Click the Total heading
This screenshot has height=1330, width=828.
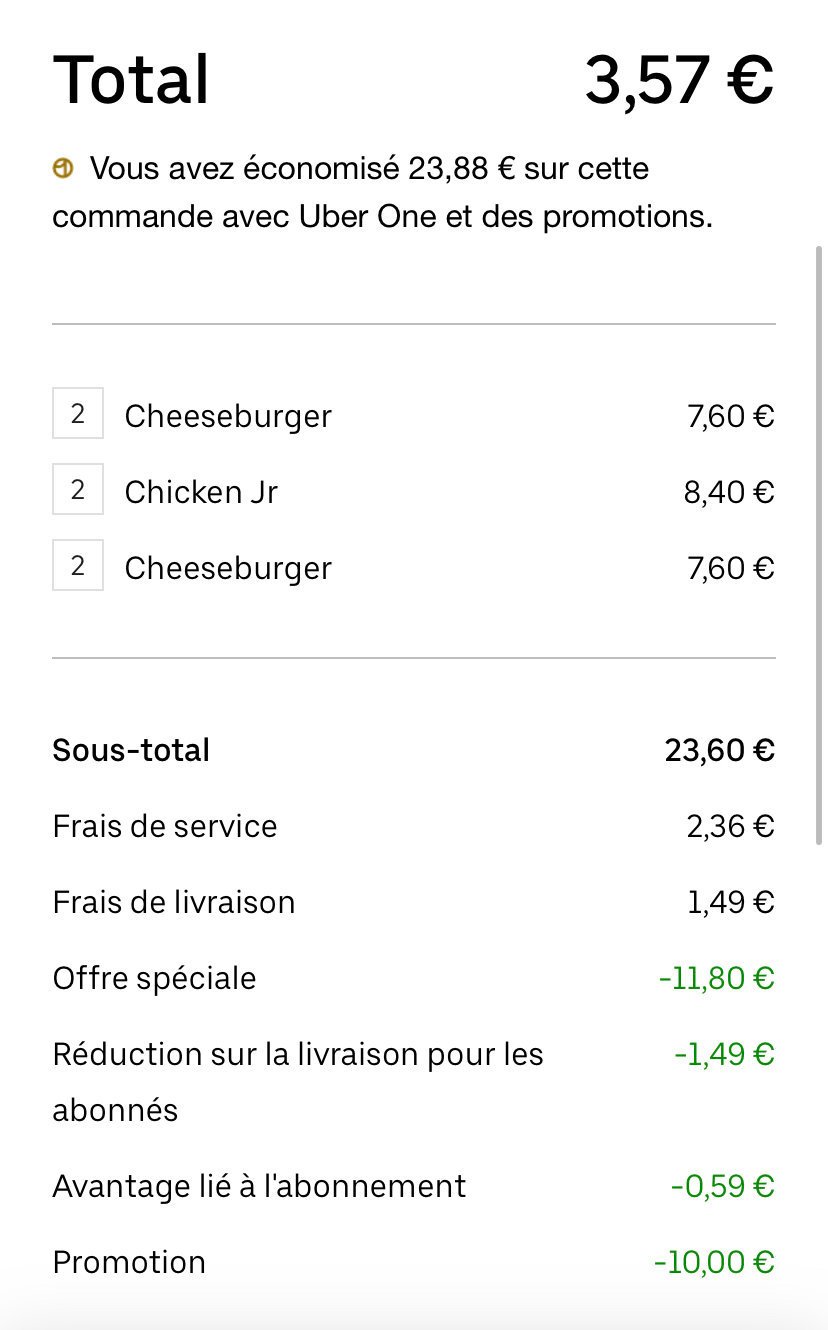131,80
